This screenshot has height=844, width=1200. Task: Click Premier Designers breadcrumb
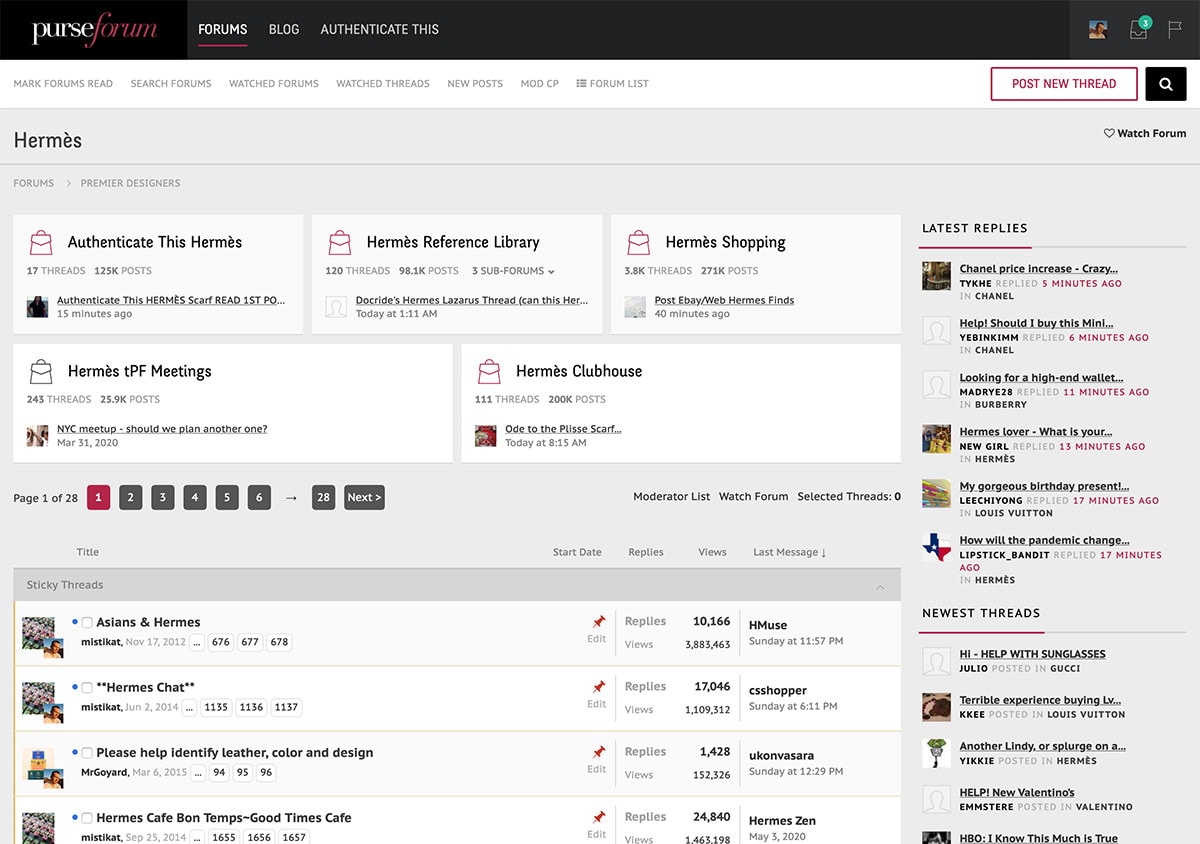[130, 183]
